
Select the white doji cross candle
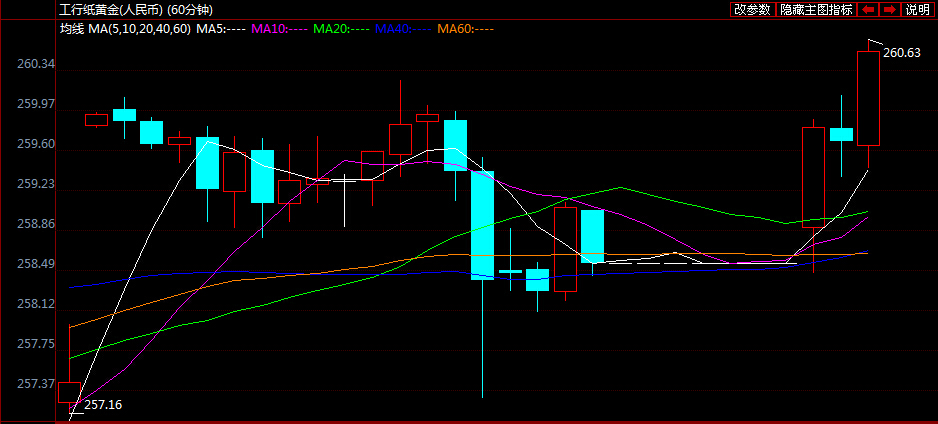[x=345, y=200]
